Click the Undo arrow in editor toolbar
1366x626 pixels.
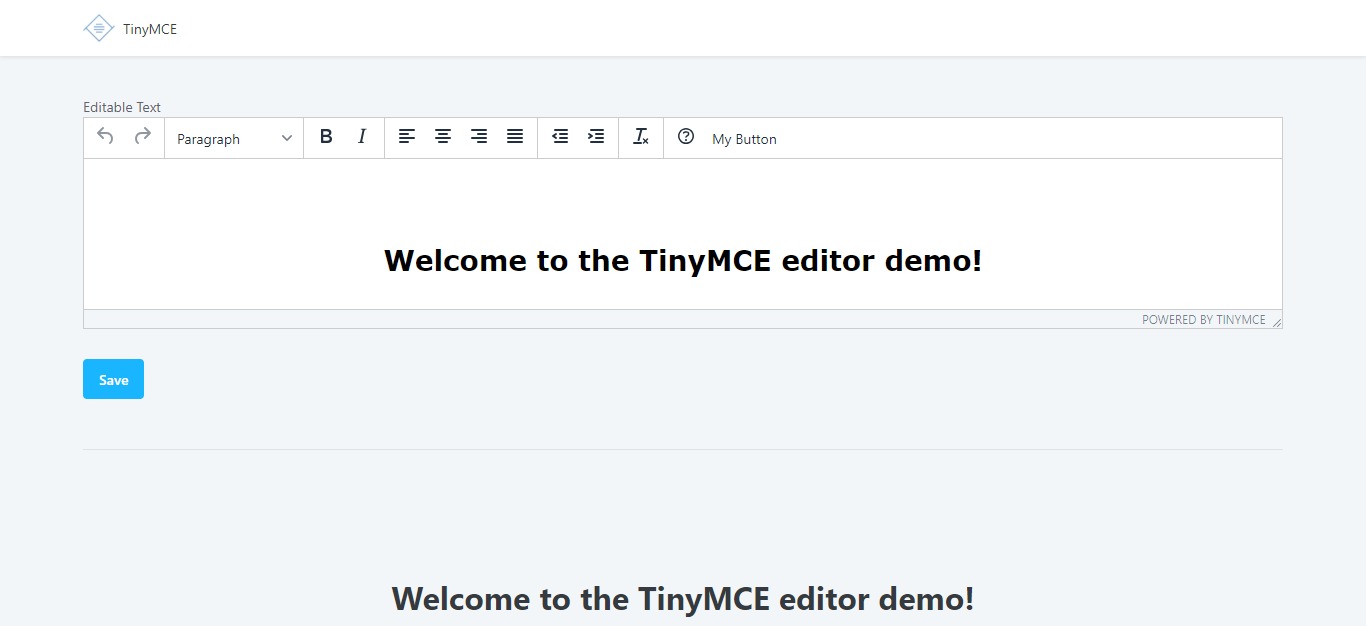pos(105,137)
